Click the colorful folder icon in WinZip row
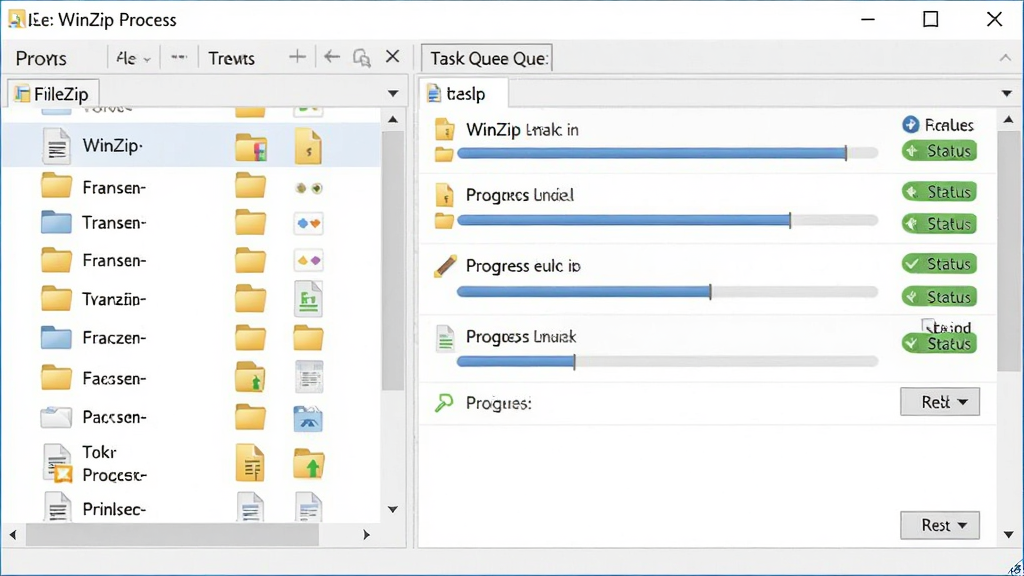Viewport: 1024px width, 576px height. (x=251, y=146)
